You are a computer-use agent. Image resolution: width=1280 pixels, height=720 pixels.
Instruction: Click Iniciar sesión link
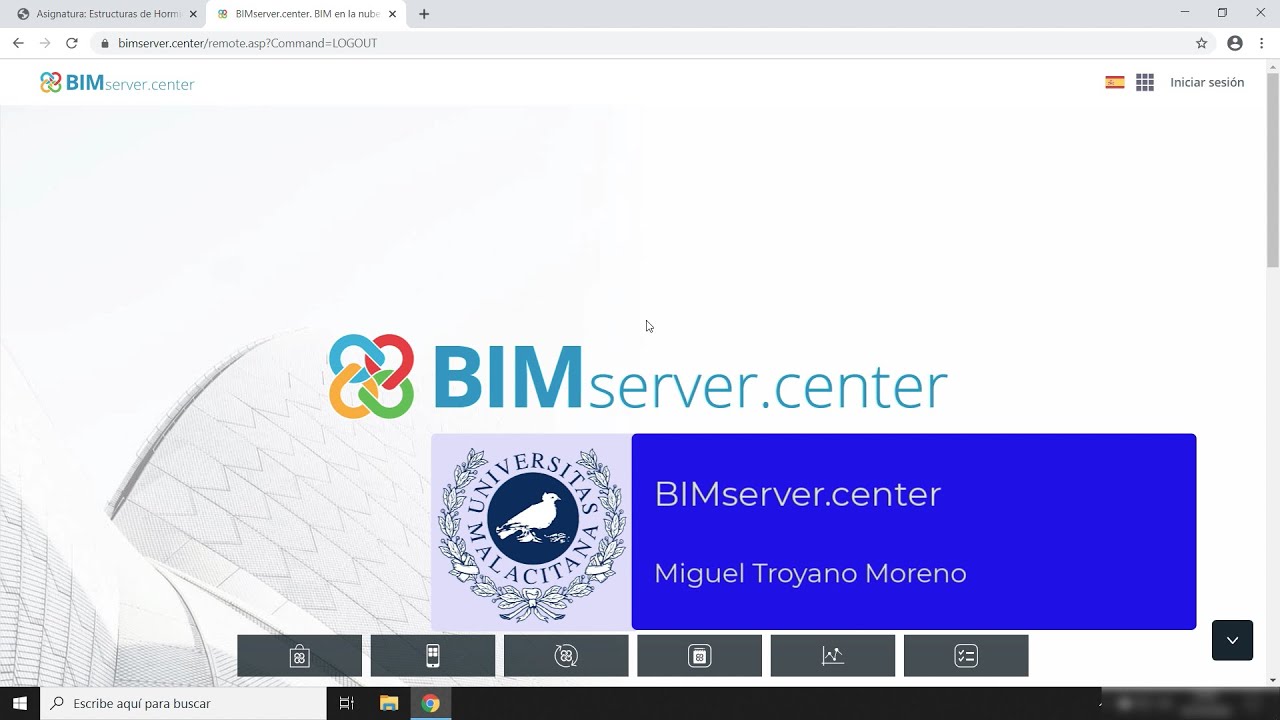[x=1207, y=83]
